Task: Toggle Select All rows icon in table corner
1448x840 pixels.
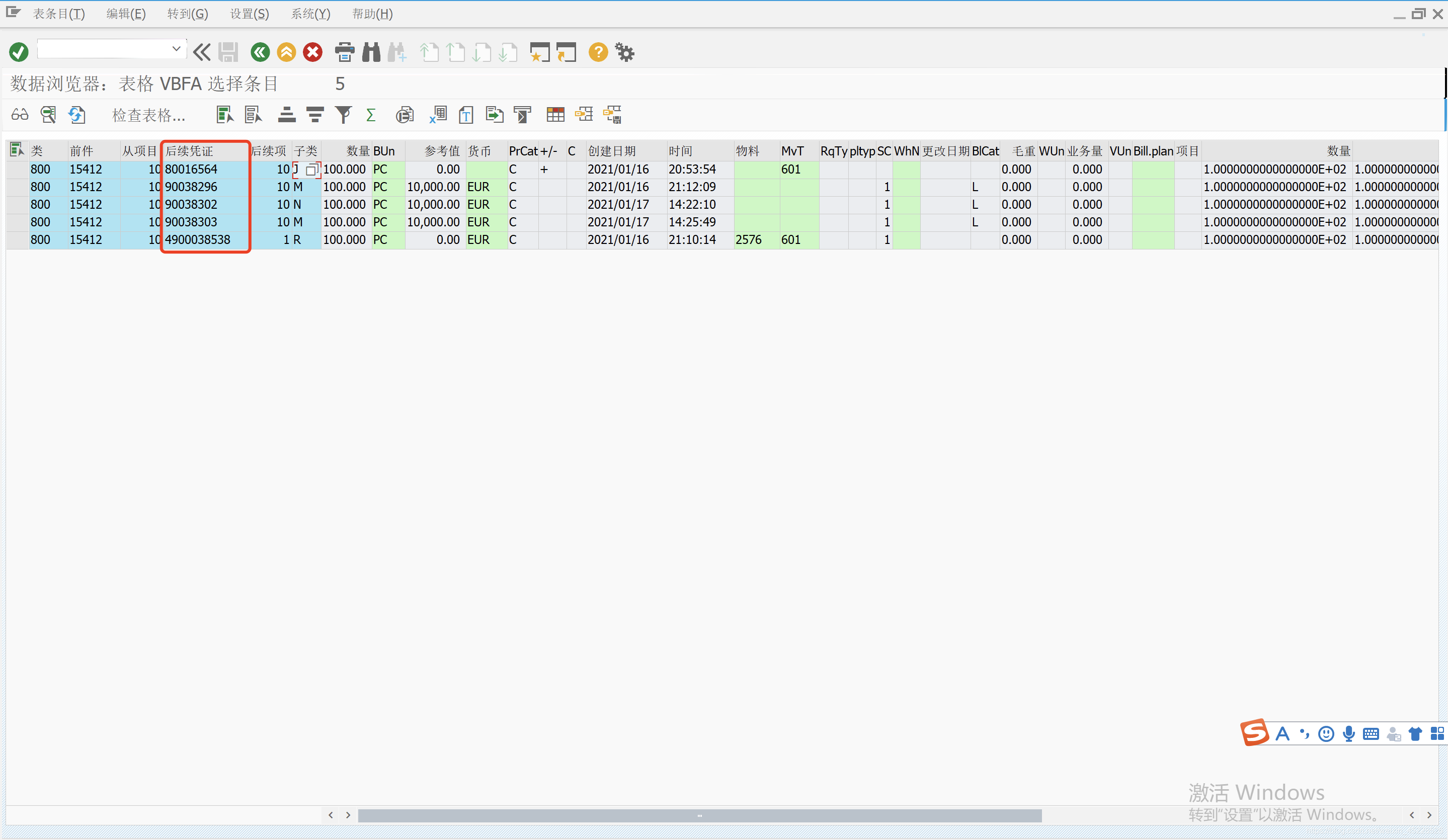Action: point(17,150)
